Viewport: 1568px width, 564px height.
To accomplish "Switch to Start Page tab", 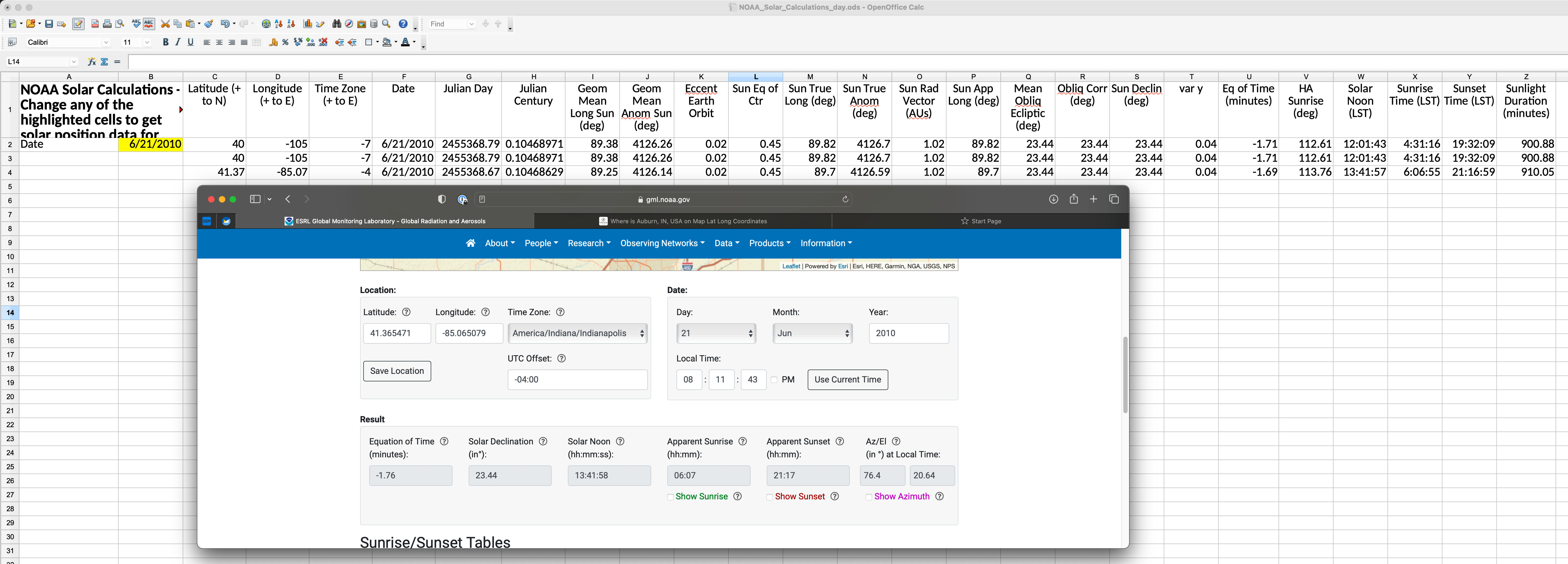I will point(981,221).
